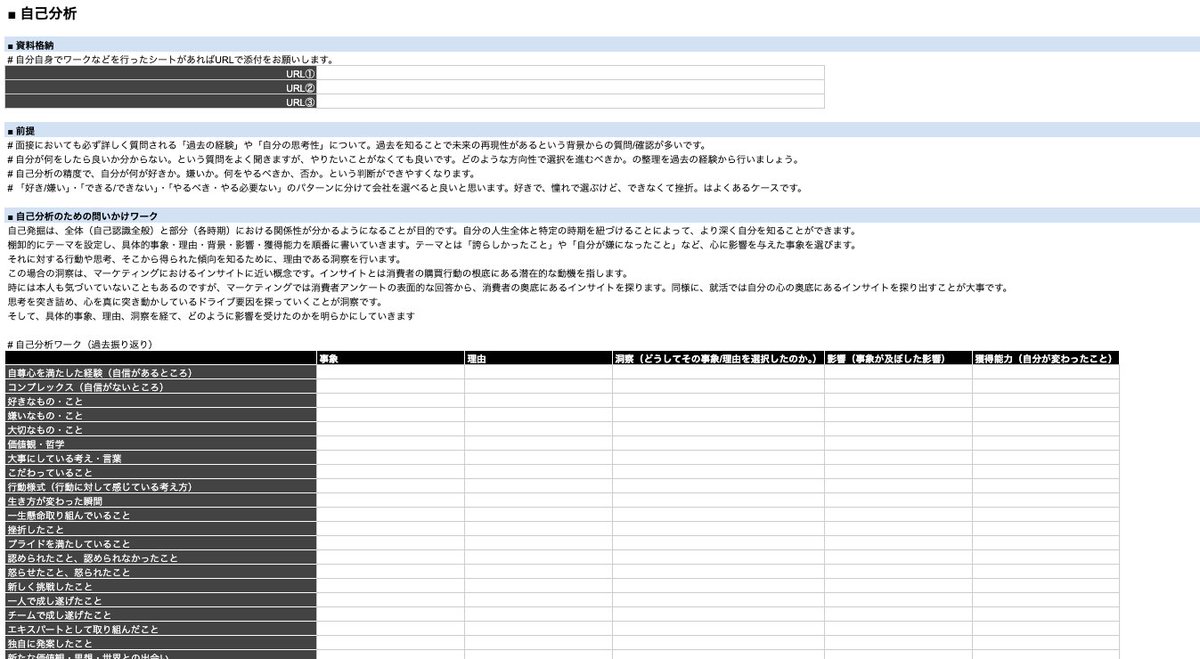Click the '獲得能力（自分が変わったこと）' column header

pos(1045,358)
